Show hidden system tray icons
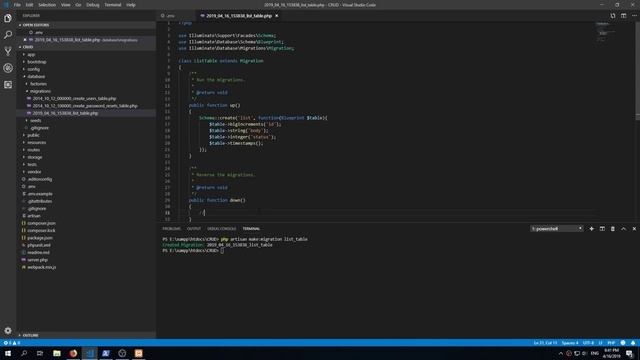 pyautogui.click(x=560, y=353)
